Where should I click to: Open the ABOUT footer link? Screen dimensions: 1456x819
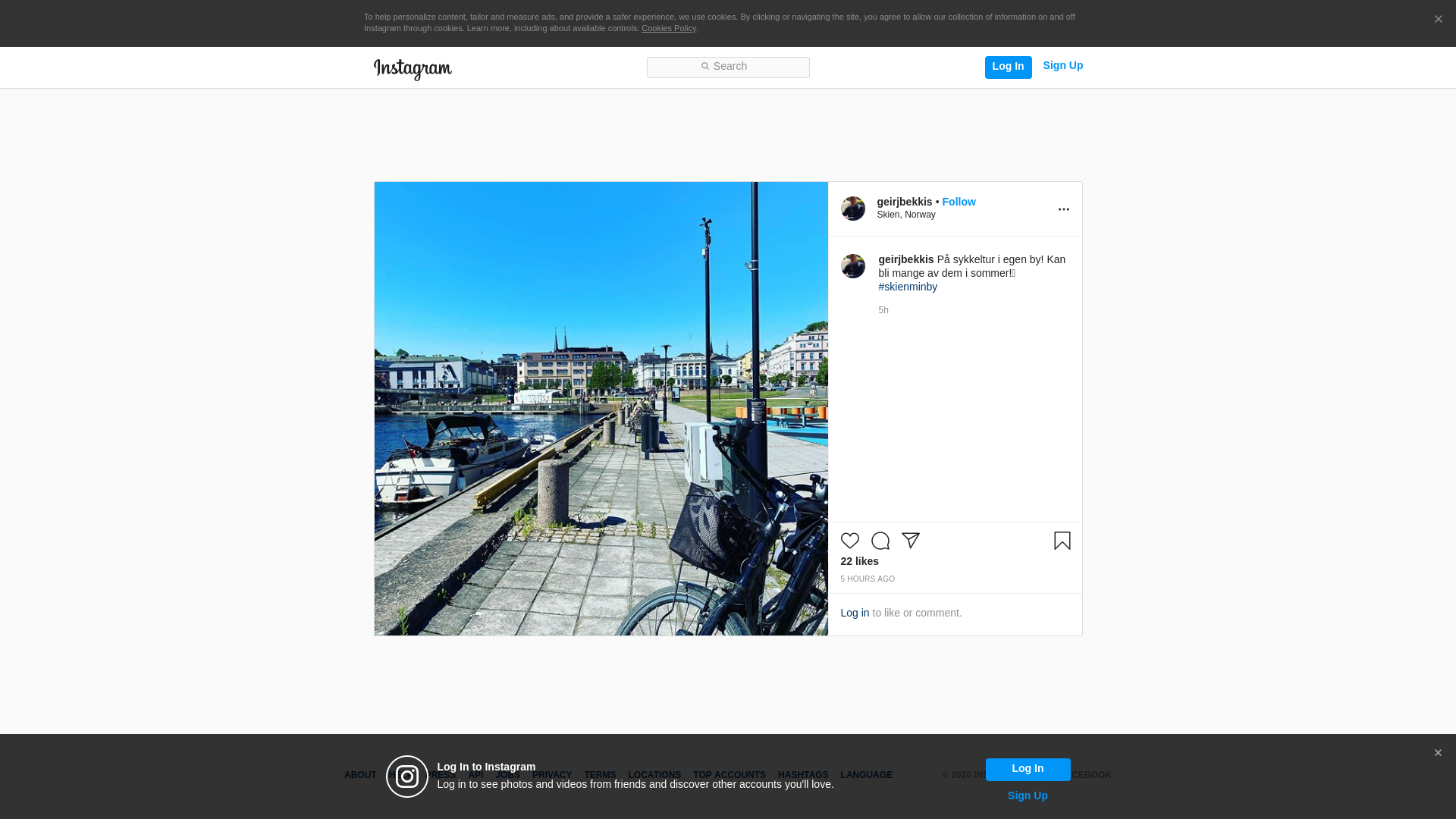[x=360, y=775]
